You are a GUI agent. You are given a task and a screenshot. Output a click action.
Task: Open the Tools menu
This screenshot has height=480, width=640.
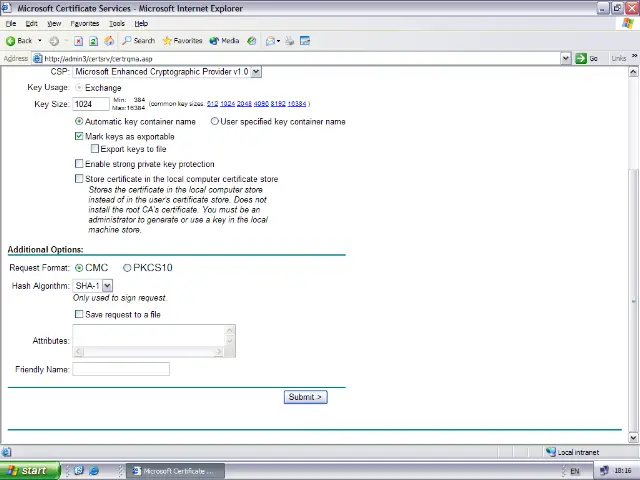(x=117, y=23)
